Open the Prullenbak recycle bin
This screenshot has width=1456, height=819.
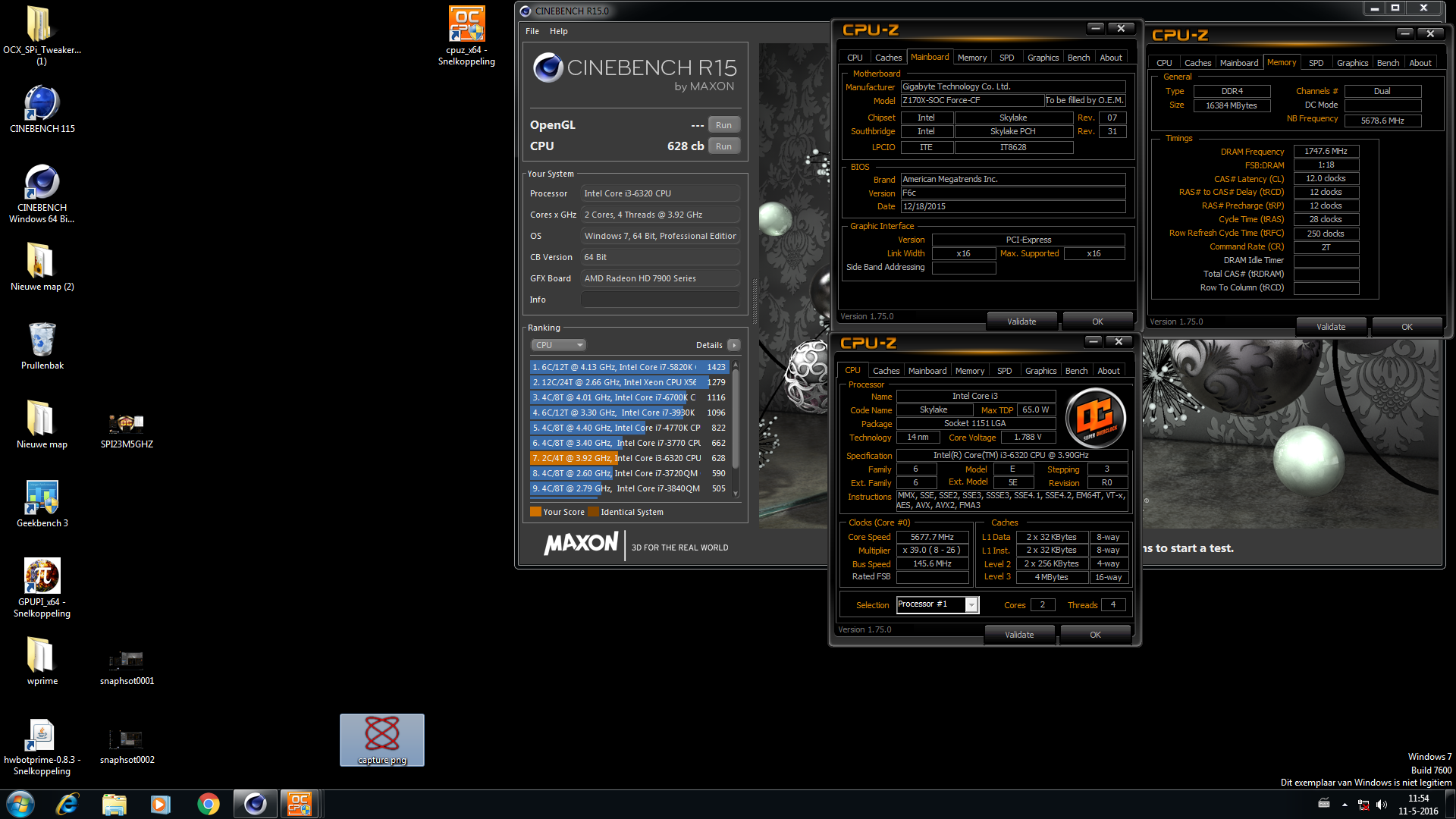click(x=42, y=345)
